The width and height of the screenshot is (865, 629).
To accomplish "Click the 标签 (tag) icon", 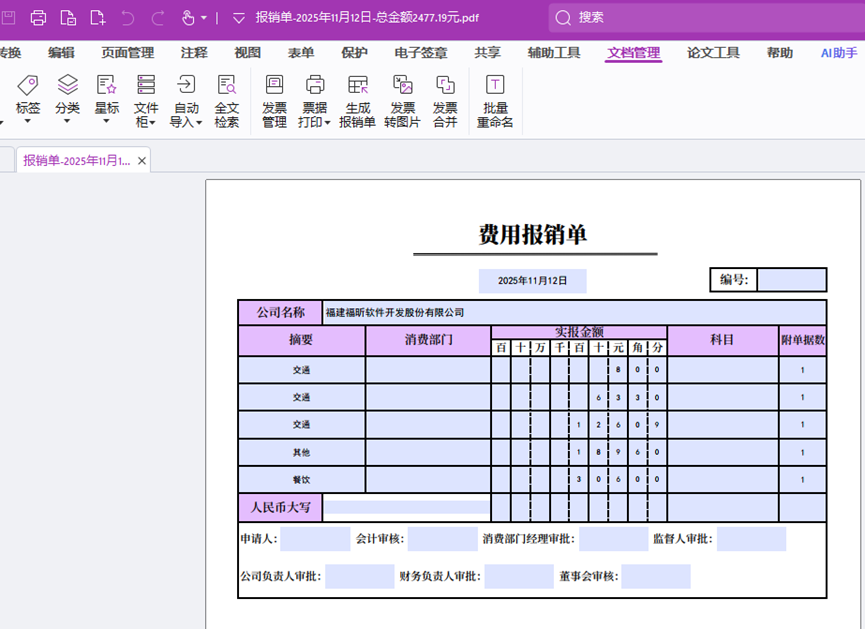I will point(28,86).
